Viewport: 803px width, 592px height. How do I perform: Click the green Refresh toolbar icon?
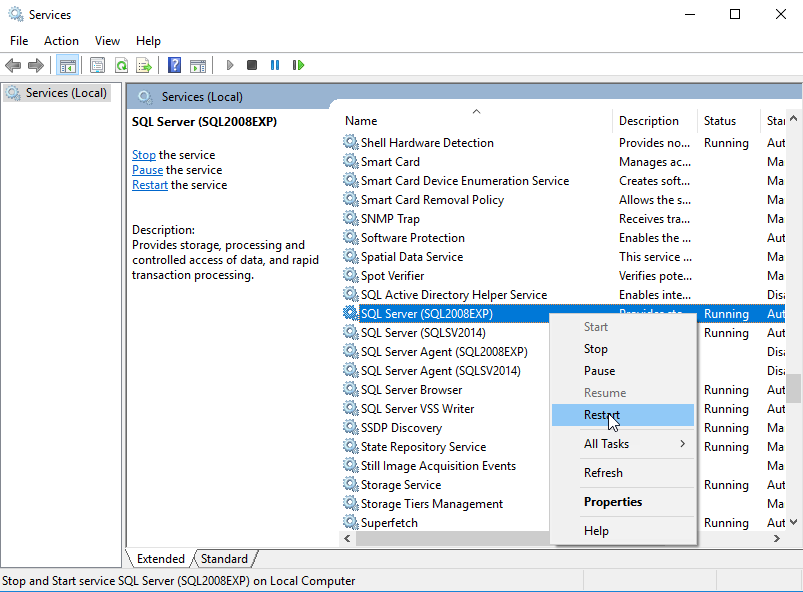click(x=121, y=65)
